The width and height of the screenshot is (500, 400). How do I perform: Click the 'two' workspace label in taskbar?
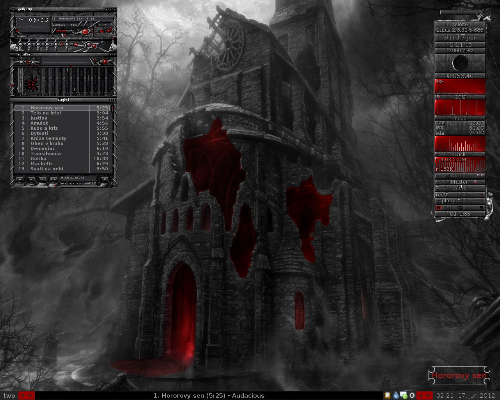tap(9, 396)
